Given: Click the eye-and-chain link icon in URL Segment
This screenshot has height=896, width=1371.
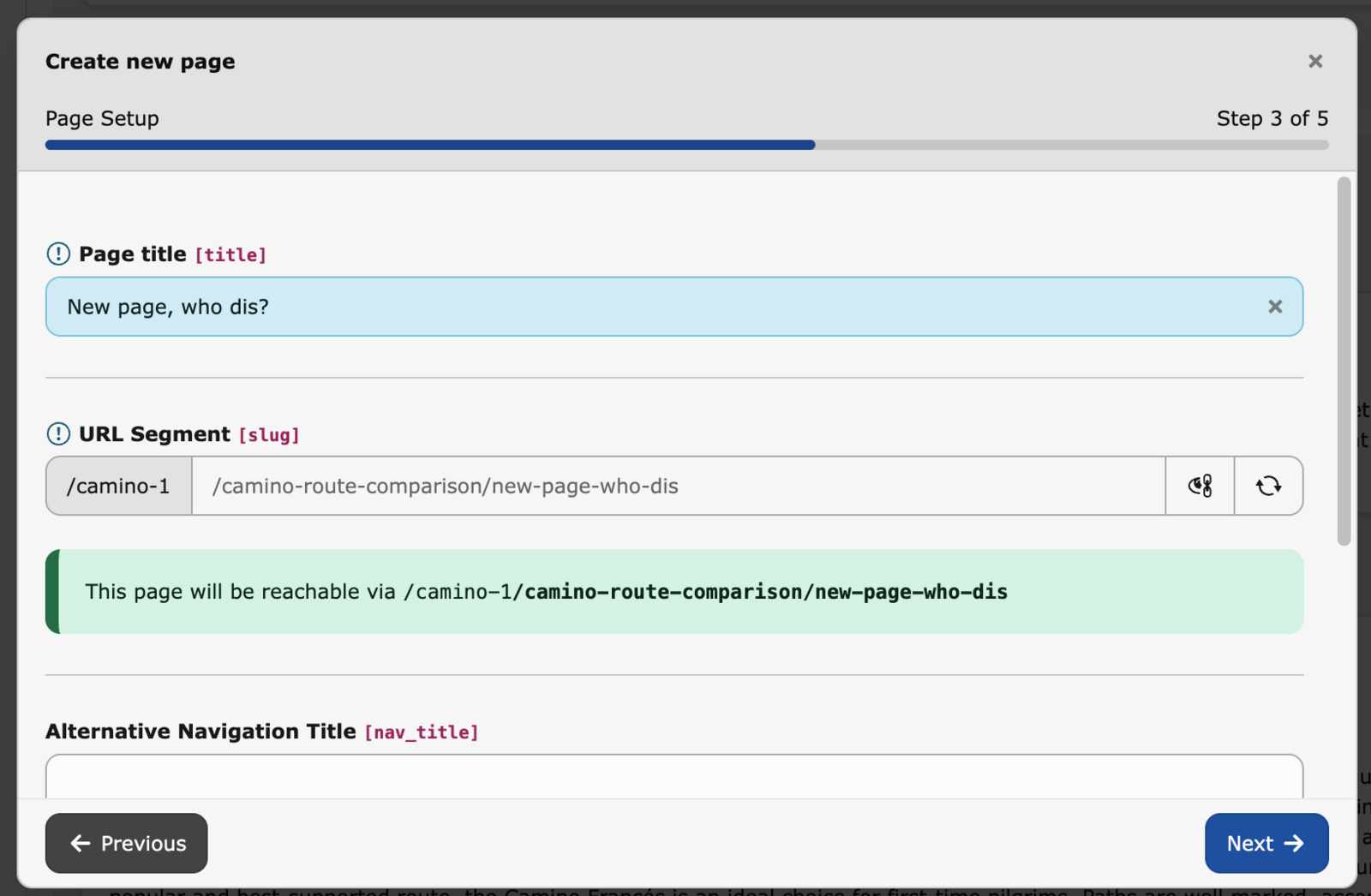Looking at the screenshot, I should [x=1200, y=486].
